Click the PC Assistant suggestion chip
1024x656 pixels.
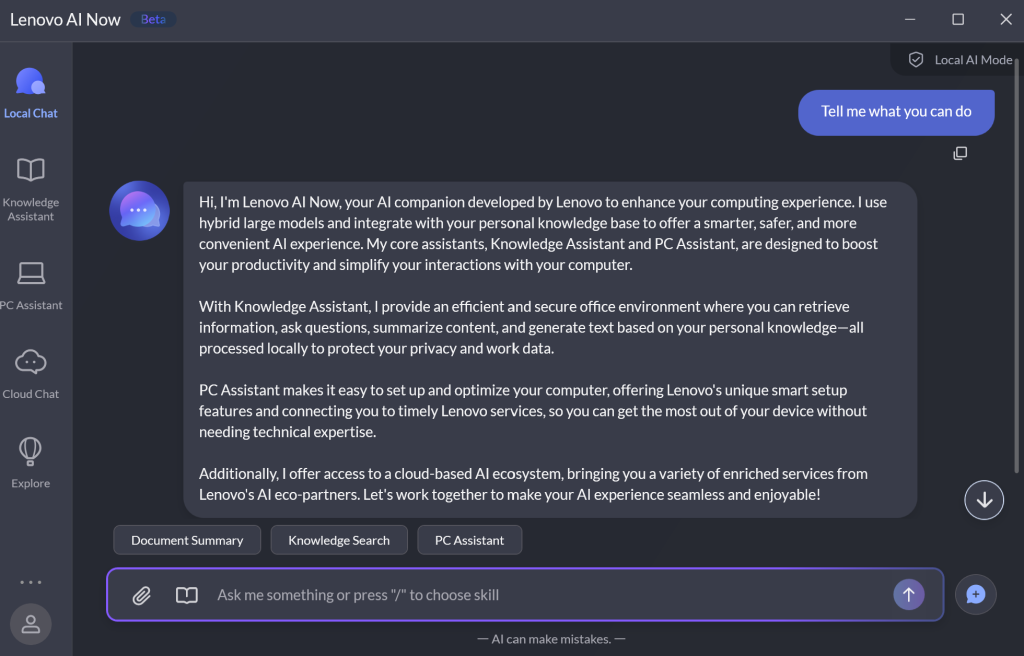[x=469, y=540]
